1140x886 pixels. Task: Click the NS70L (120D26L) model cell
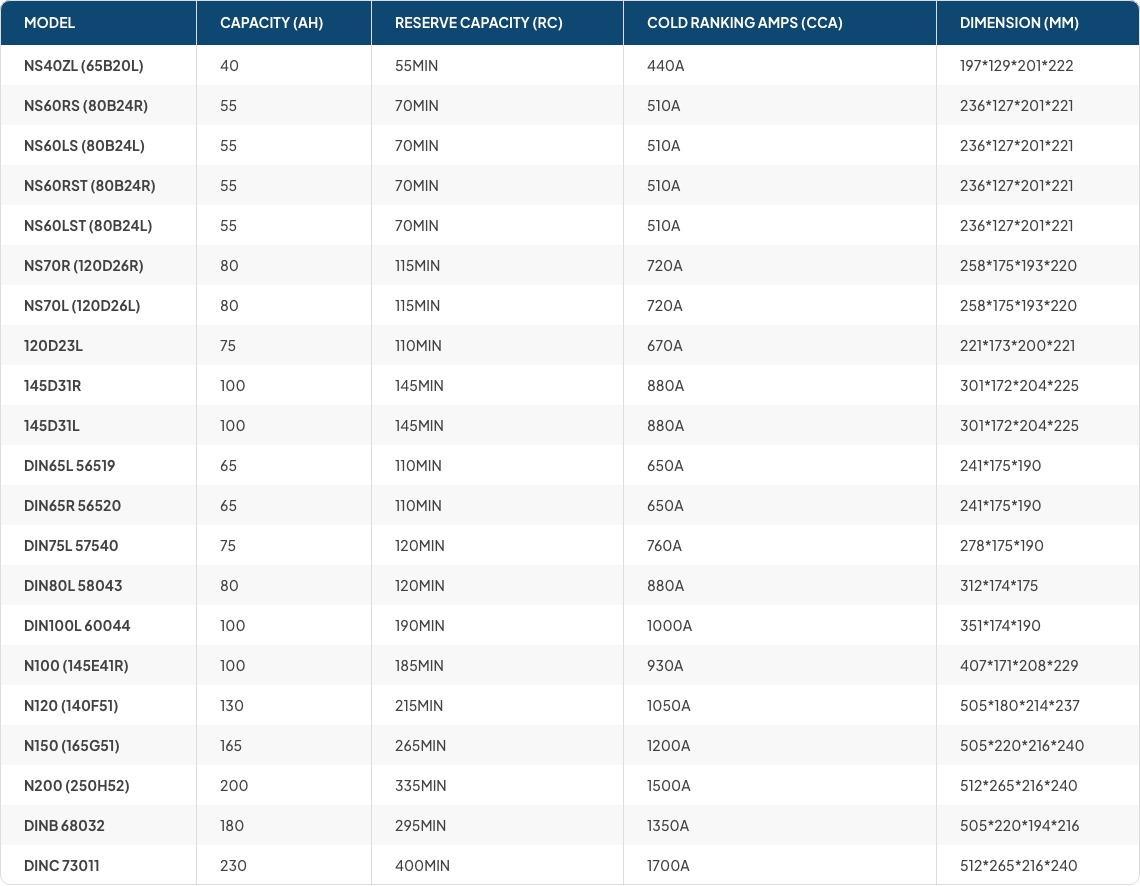click(82, 306)
